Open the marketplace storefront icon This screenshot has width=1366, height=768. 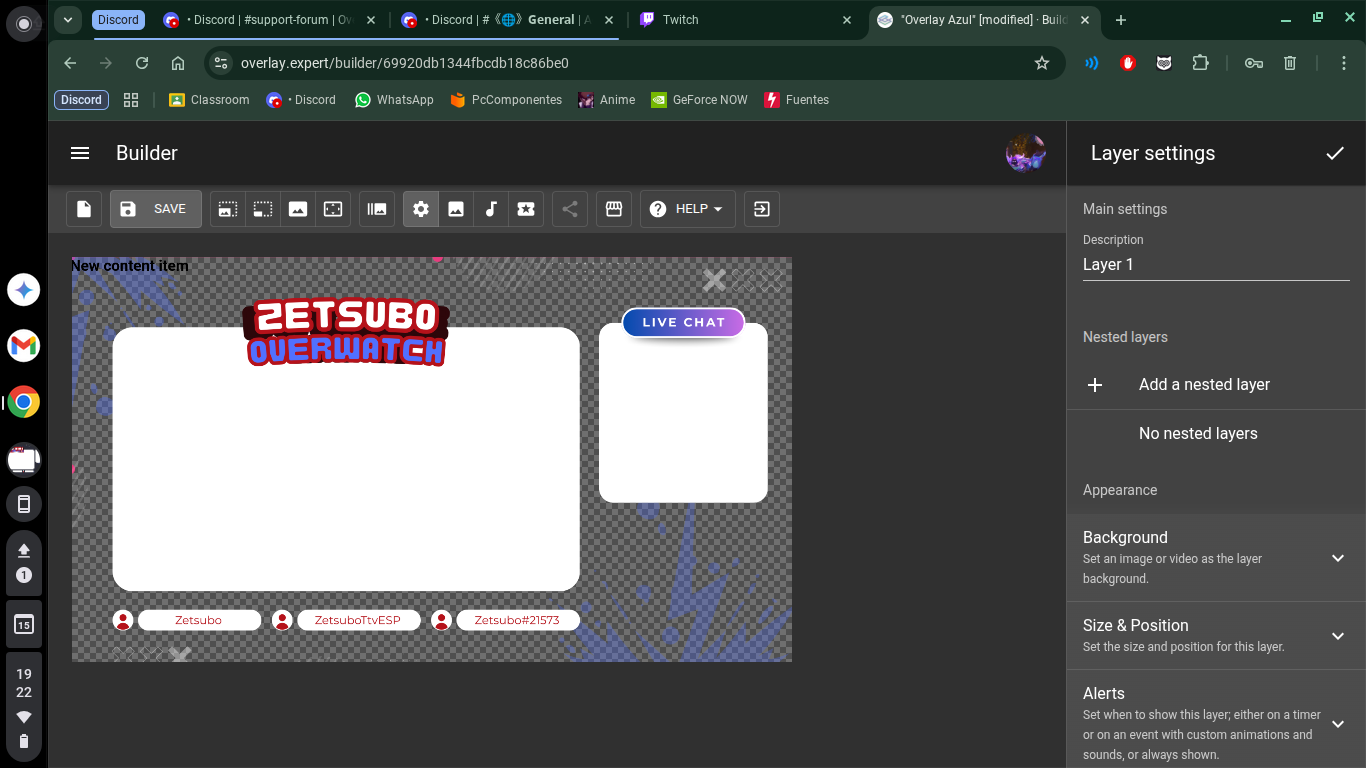pyautogui.click(x=614, y=209)
